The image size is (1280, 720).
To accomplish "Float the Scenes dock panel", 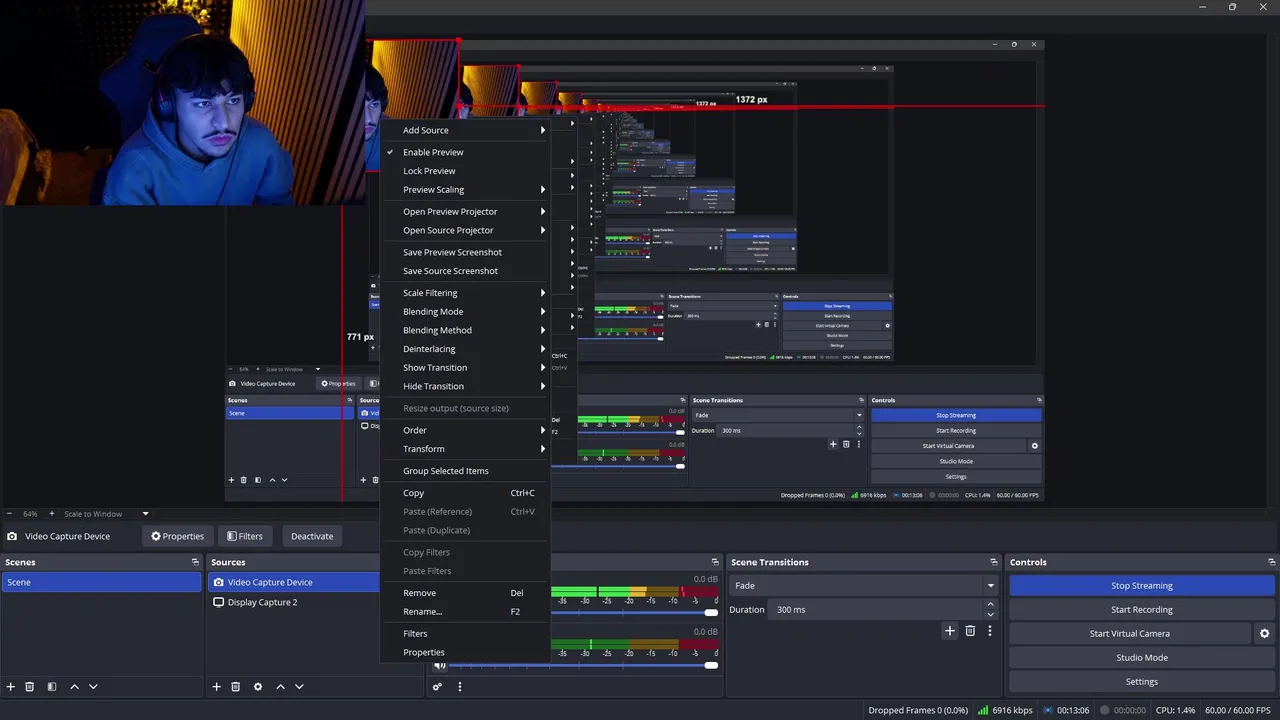I will (195, 562).
